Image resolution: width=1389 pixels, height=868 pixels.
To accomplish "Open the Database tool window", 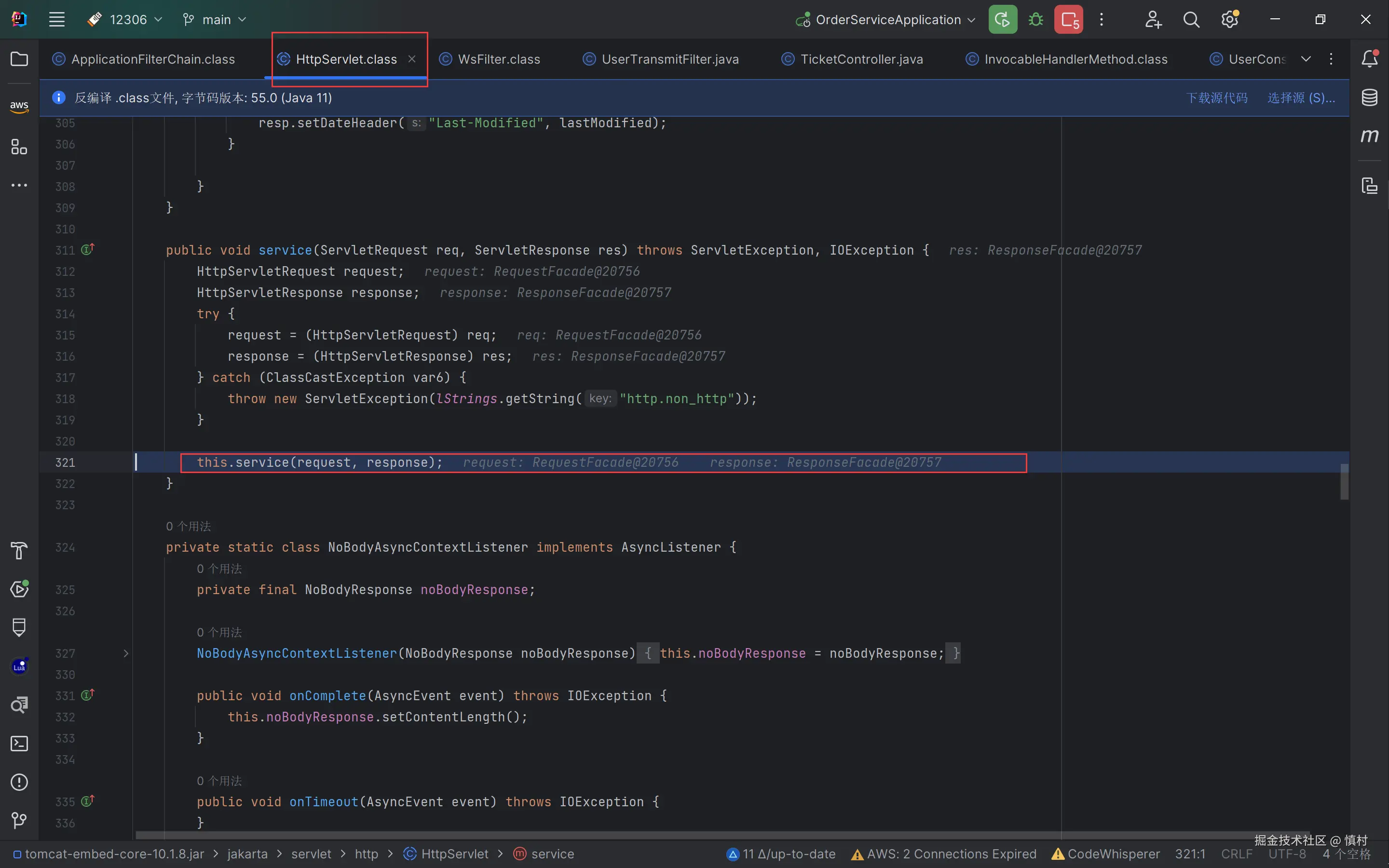I will (1370, 97).
